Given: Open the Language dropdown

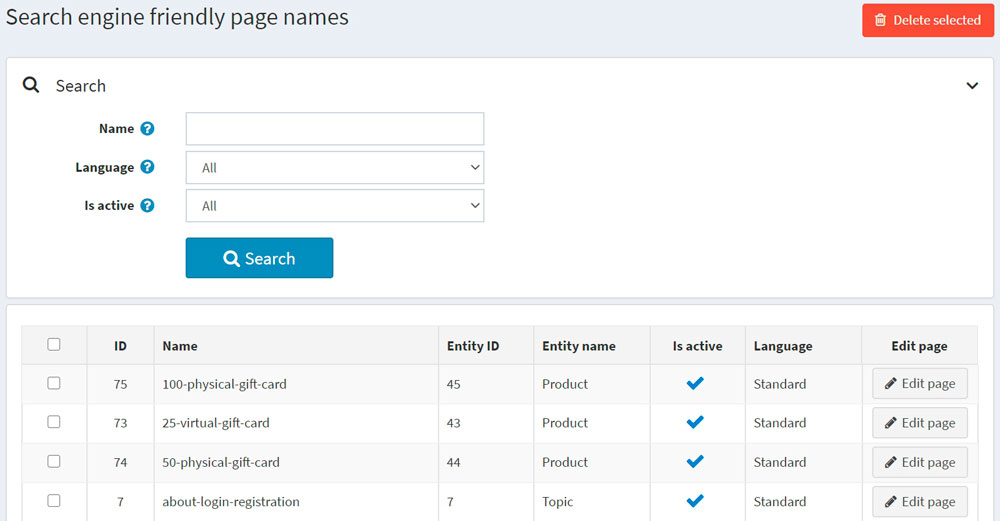Looking at the screenshot, I should 335,168.
